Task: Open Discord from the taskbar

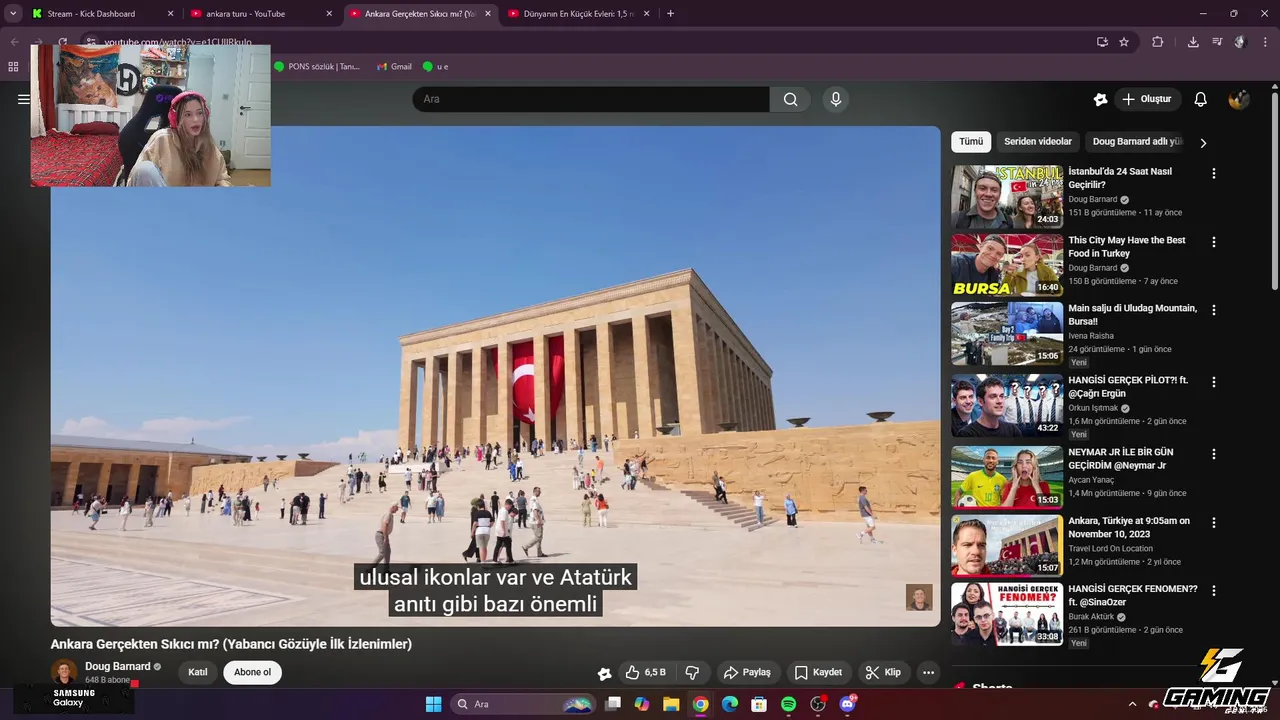Action: pyautogui.click(x=847, y=704)
